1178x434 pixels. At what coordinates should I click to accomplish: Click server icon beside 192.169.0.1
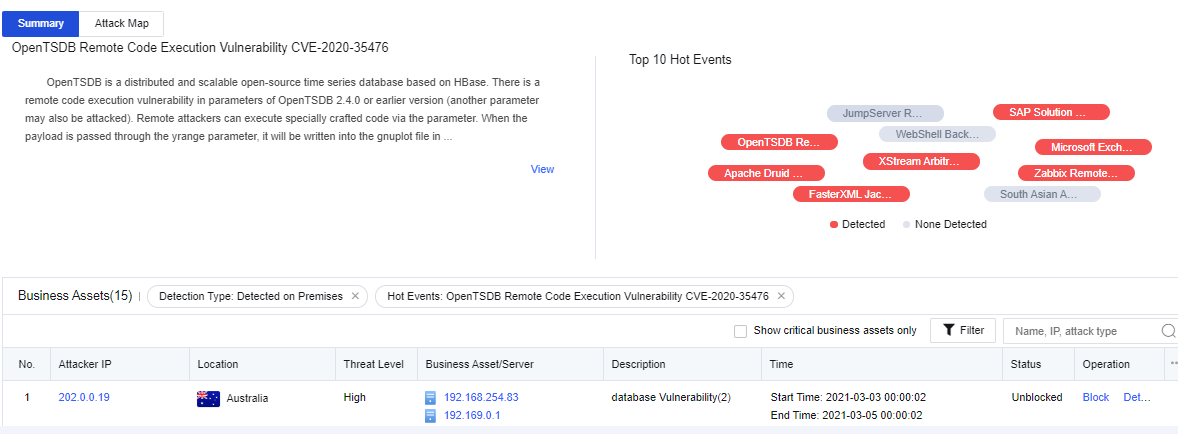[x=430, y=416]
